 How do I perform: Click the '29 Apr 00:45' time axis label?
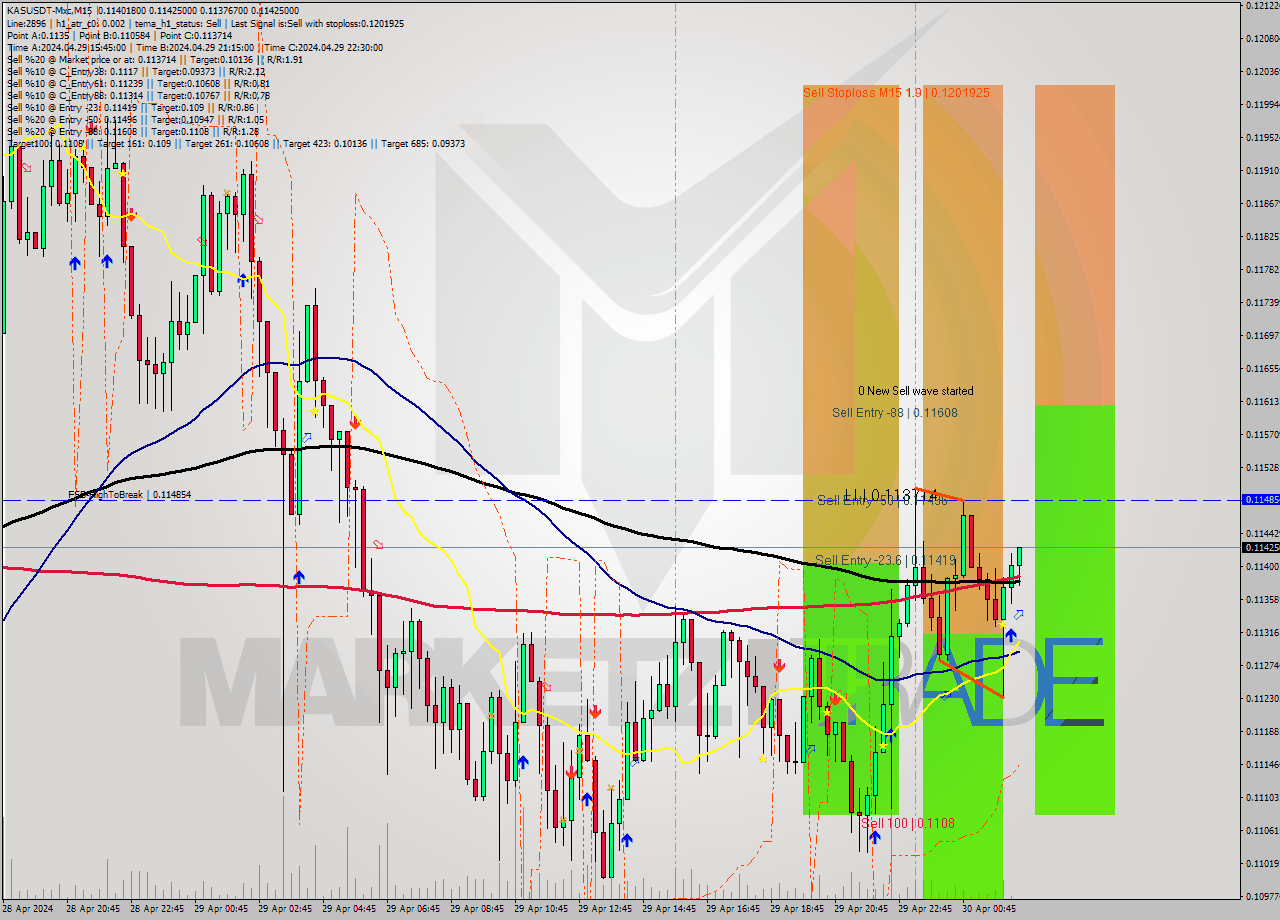(220, 909)
